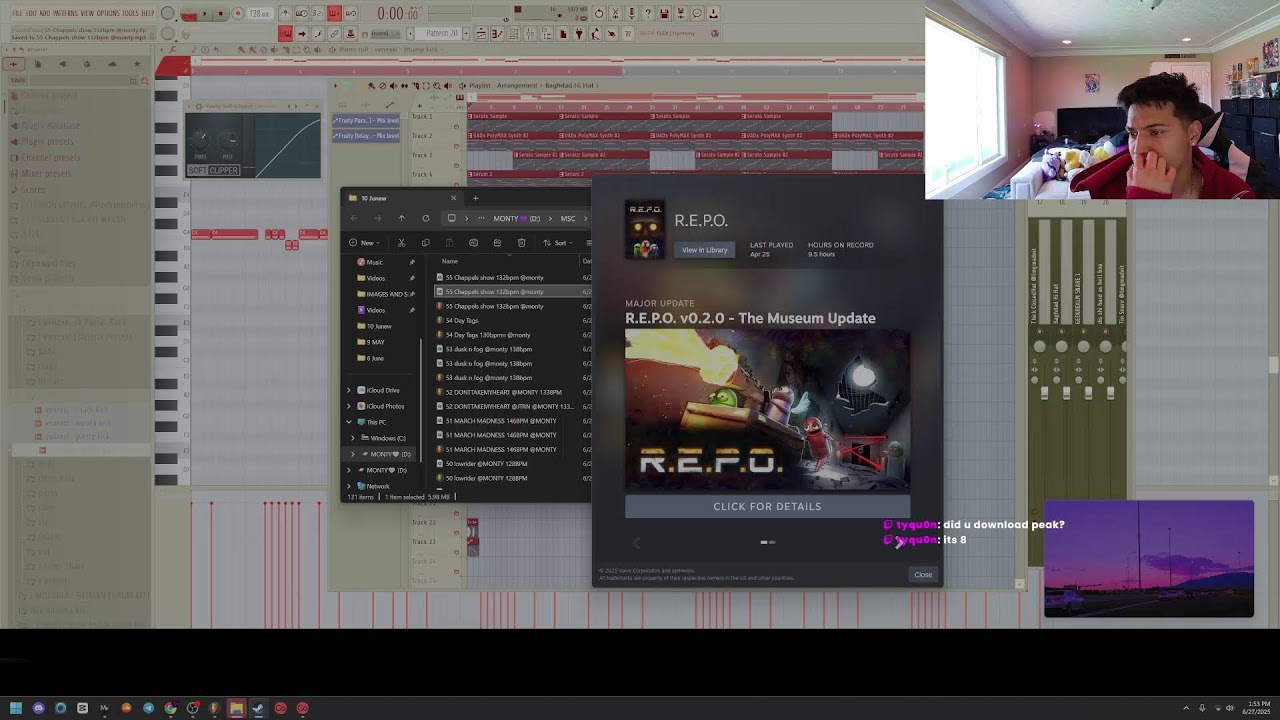The height and width of the screenshot is (720, 1280).
Task: Select the 54 Day Tags file
Action: pos(462,321)
